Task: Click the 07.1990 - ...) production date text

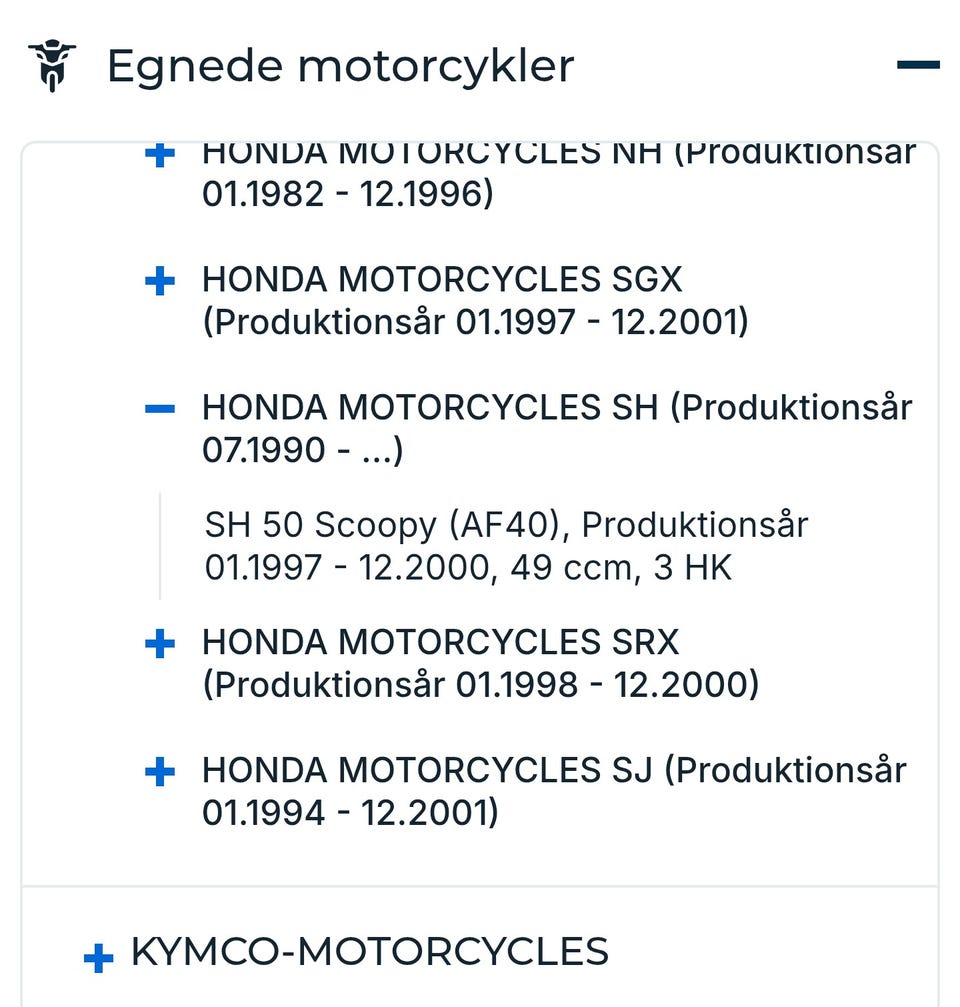Action: pyautogui.click(x=302, y=450)
